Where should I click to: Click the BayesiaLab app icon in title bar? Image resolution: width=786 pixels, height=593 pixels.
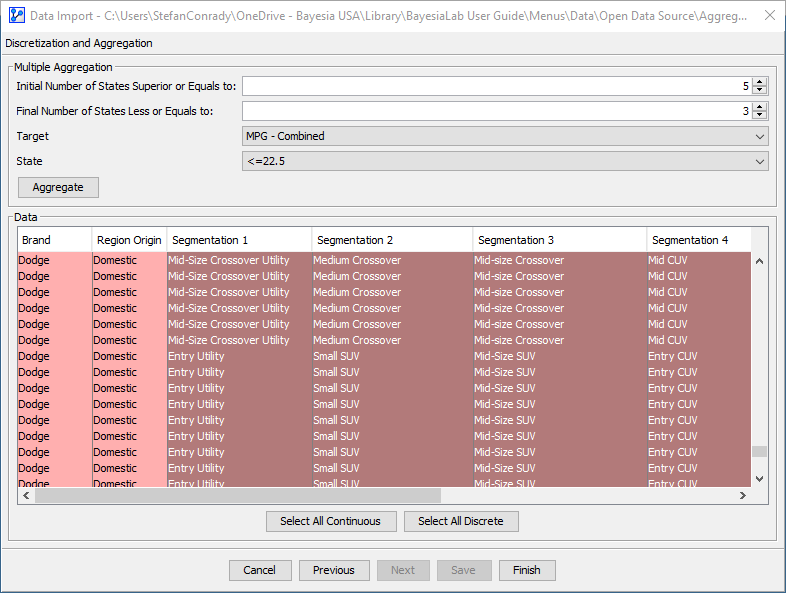17,16
